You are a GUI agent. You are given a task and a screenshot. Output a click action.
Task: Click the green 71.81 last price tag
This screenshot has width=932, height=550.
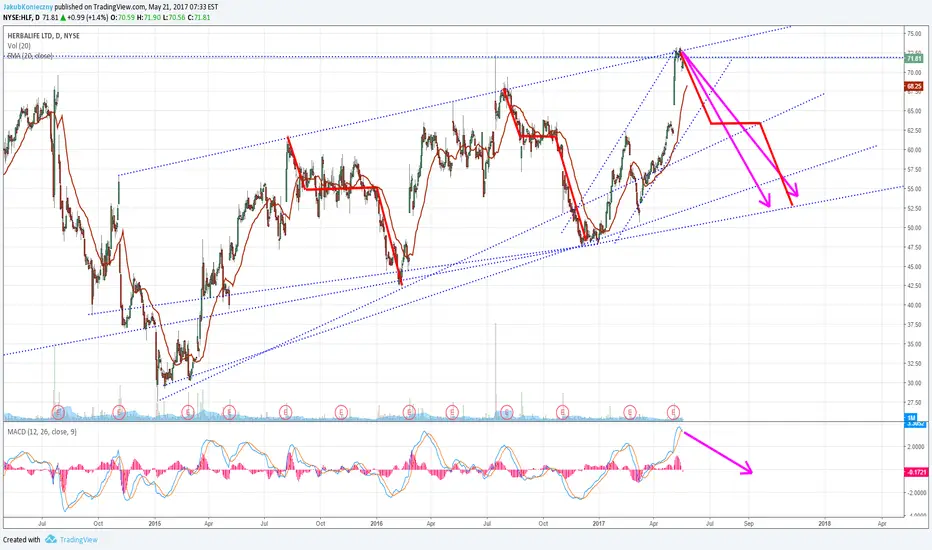point(914,58)
